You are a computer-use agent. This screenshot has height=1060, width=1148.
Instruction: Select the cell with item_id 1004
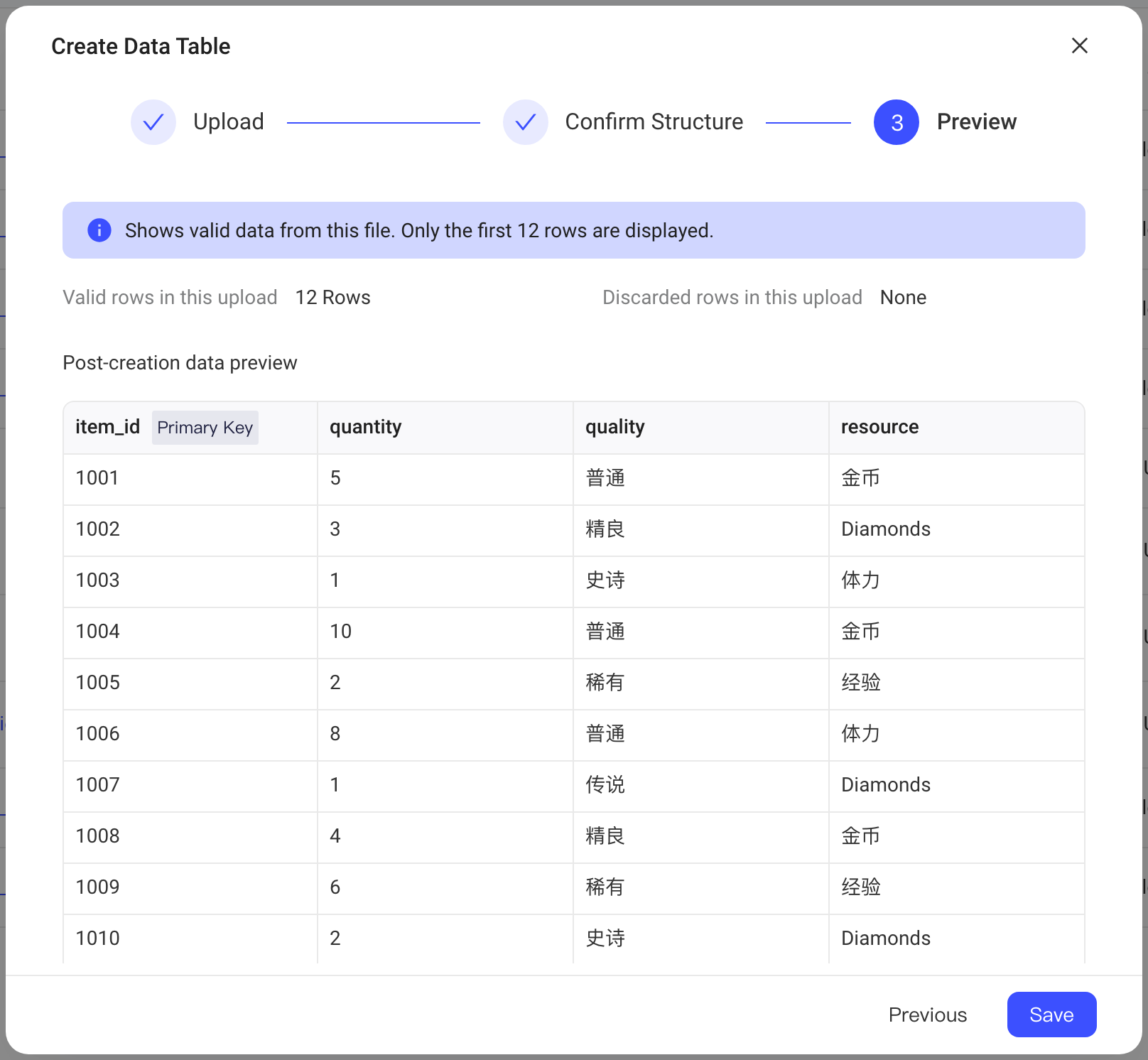click(190, 633)
